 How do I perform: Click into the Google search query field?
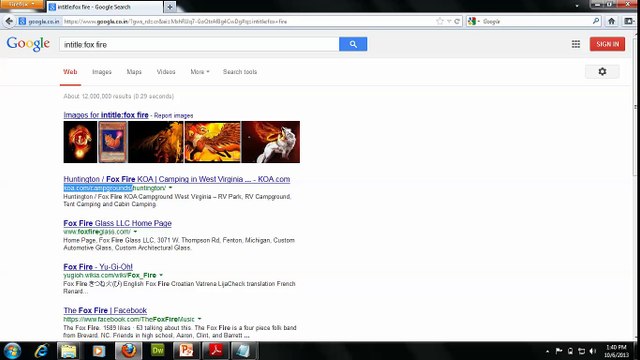pyautogui.click(x=199, y=44)
